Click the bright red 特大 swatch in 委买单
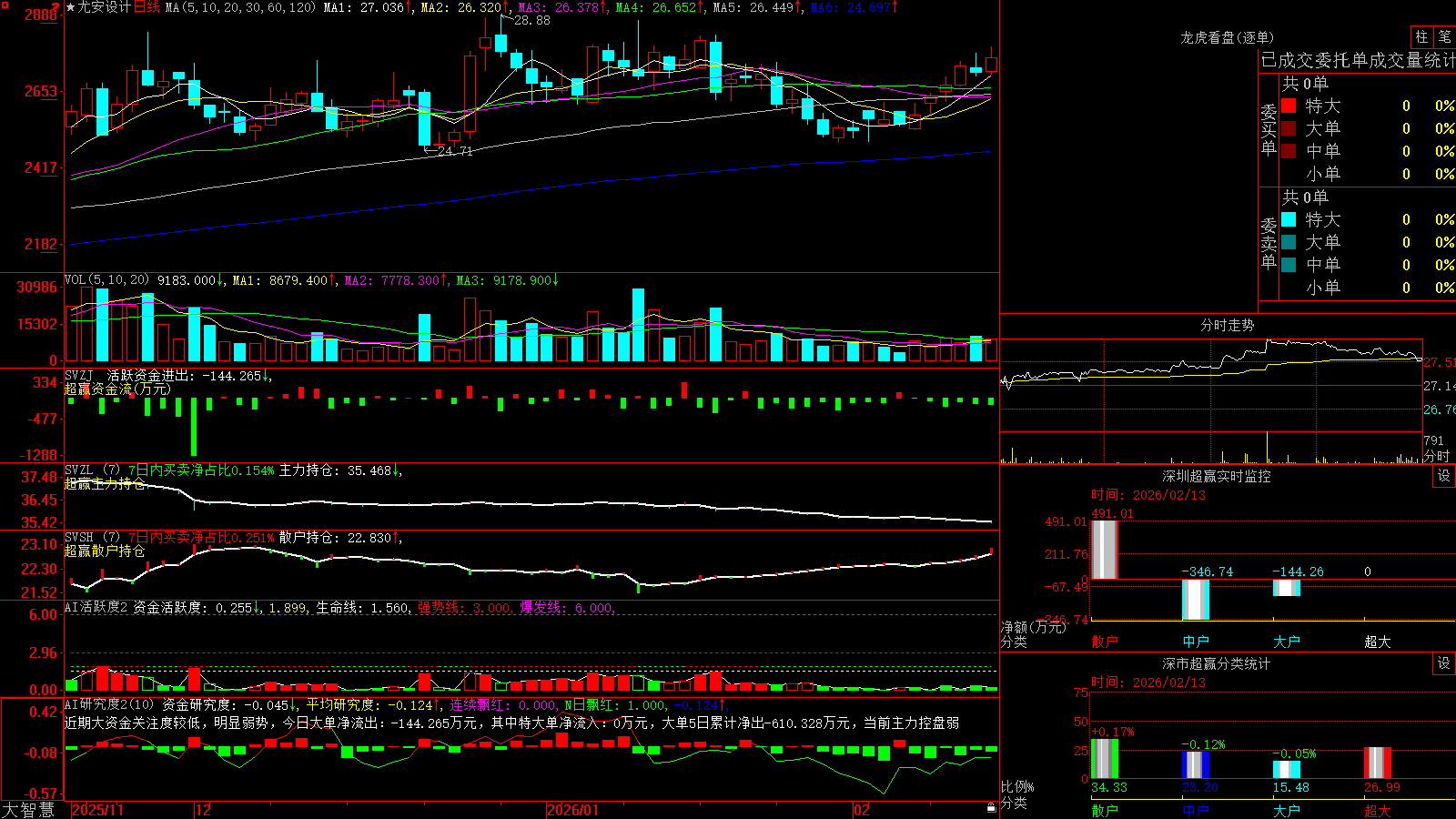Image resolution: width=1456 pixels, height=819 pixels. click(1289, 106)
